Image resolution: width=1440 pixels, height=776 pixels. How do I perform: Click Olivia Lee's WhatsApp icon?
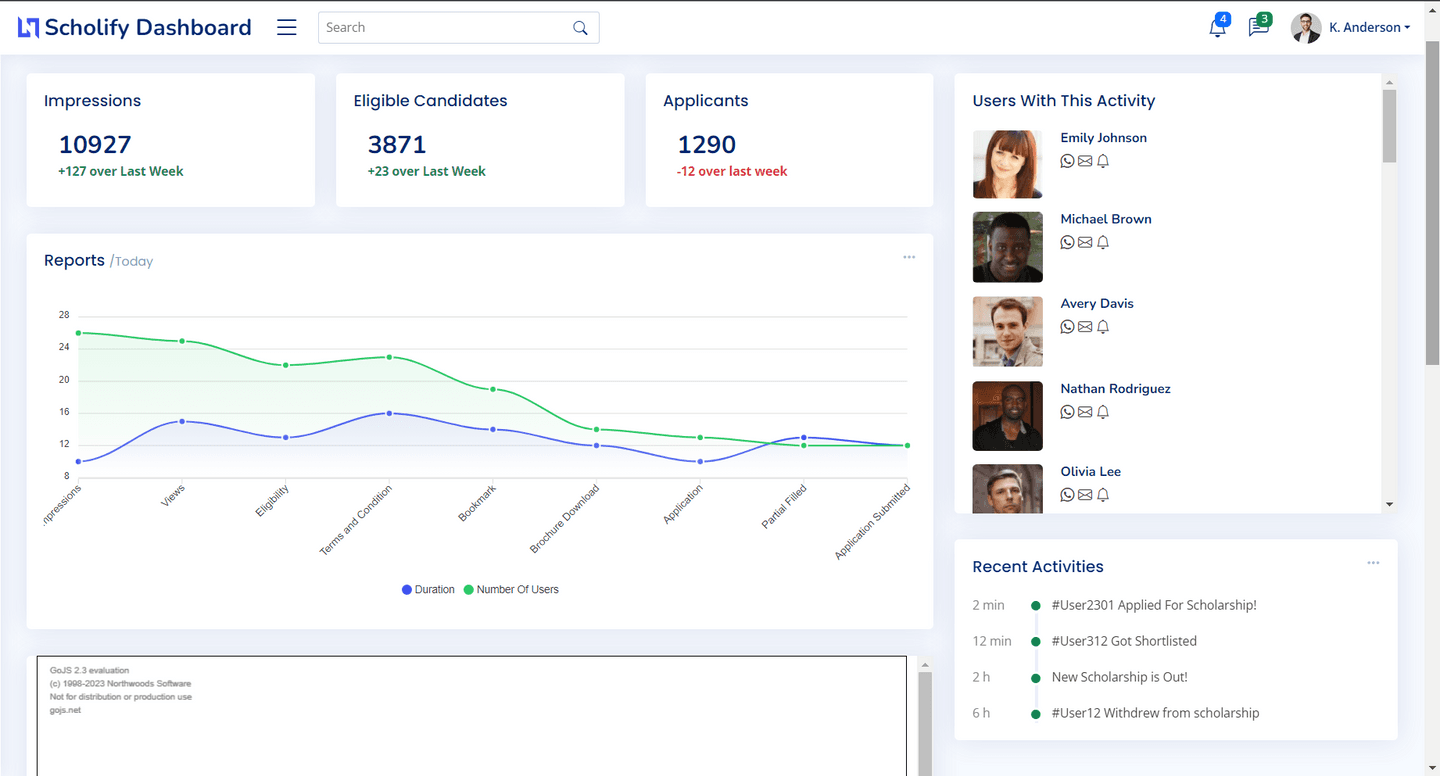pos(1067,495)
